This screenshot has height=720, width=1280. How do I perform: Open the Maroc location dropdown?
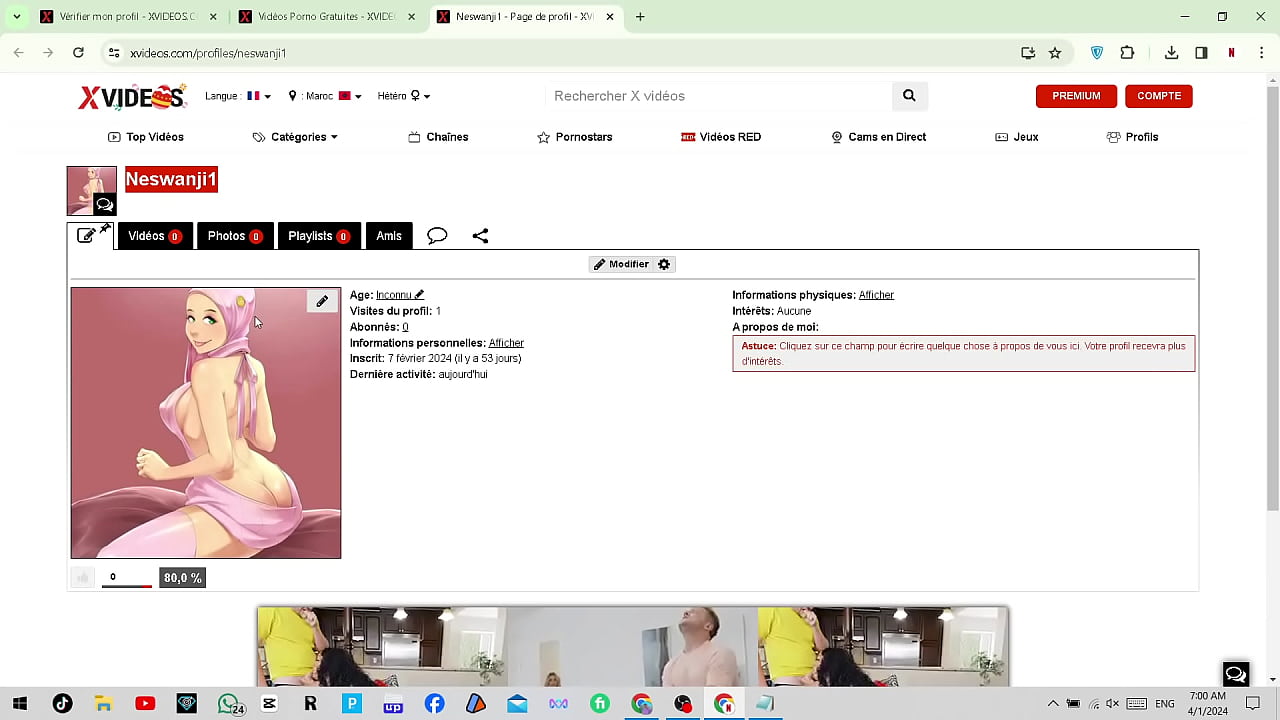click(x=325, y=96)
